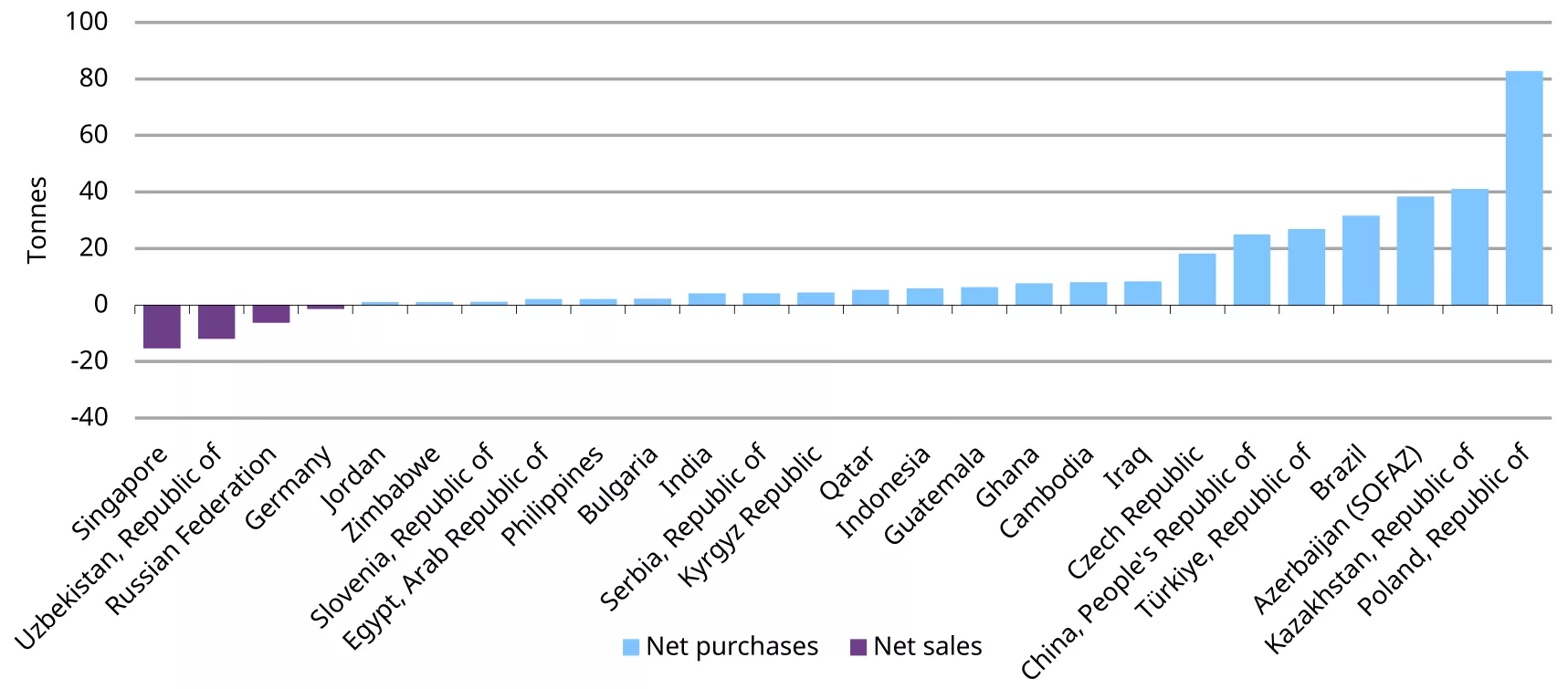Click the Qatar x-axis label
This screenshot has width=1568, height=689.
[x=847, y=473]
